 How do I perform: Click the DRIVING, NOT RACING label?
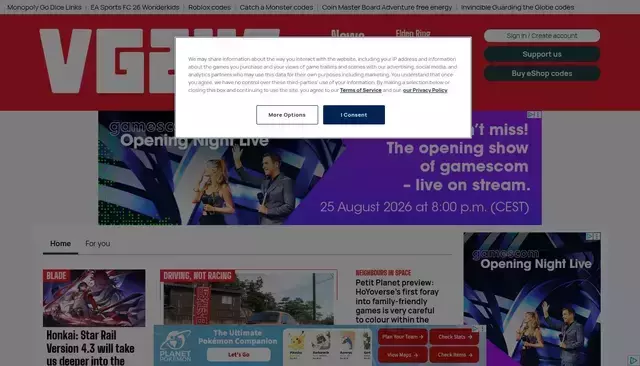[x=198, y=276]
